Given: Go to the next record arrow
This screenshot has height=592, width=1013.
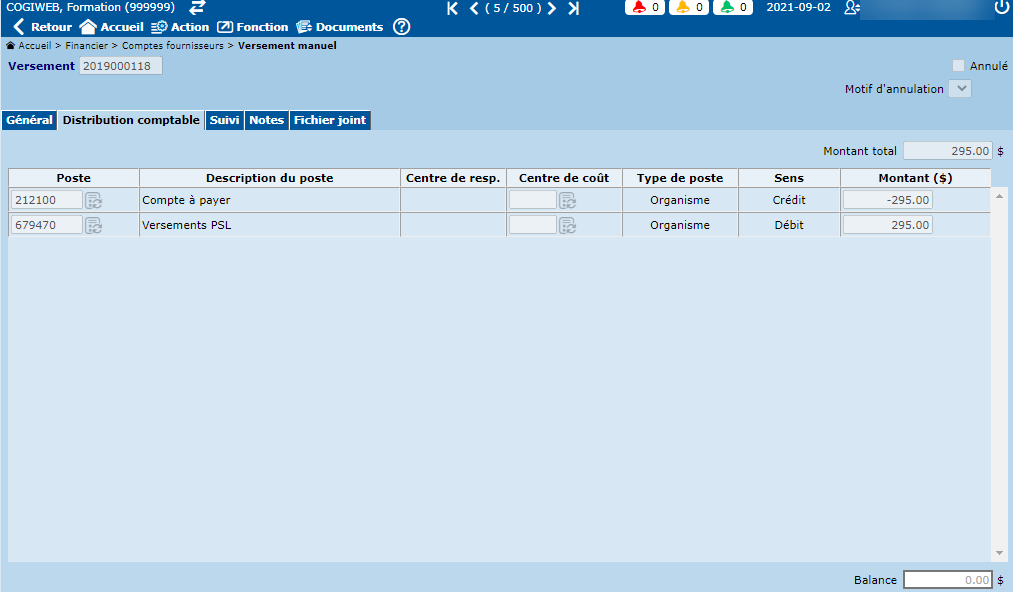Looking at the screenshot, I should 552,8.
